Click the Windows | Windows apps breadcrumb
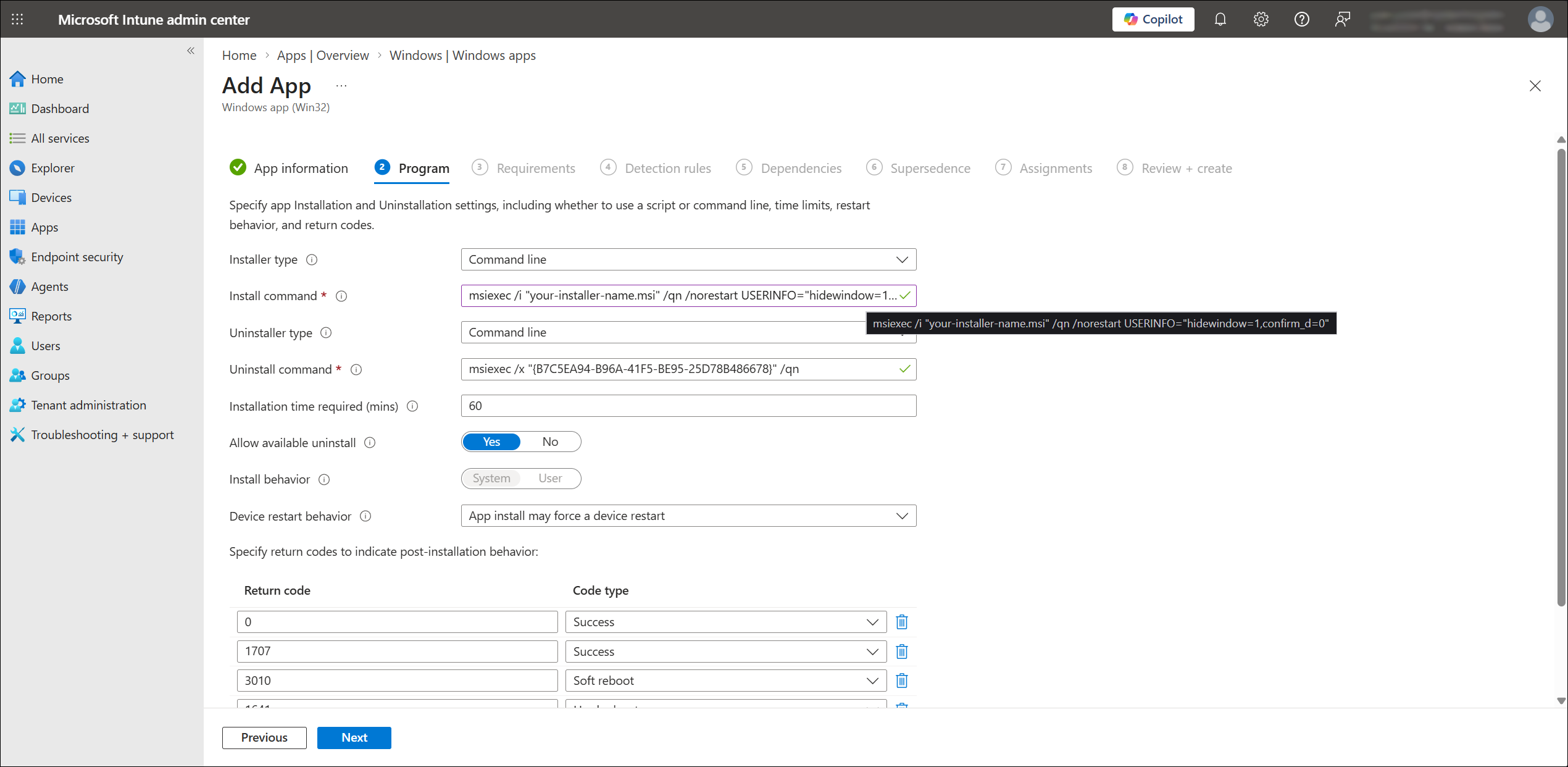Screen dimensions: 1568x767 coord(462,56)
